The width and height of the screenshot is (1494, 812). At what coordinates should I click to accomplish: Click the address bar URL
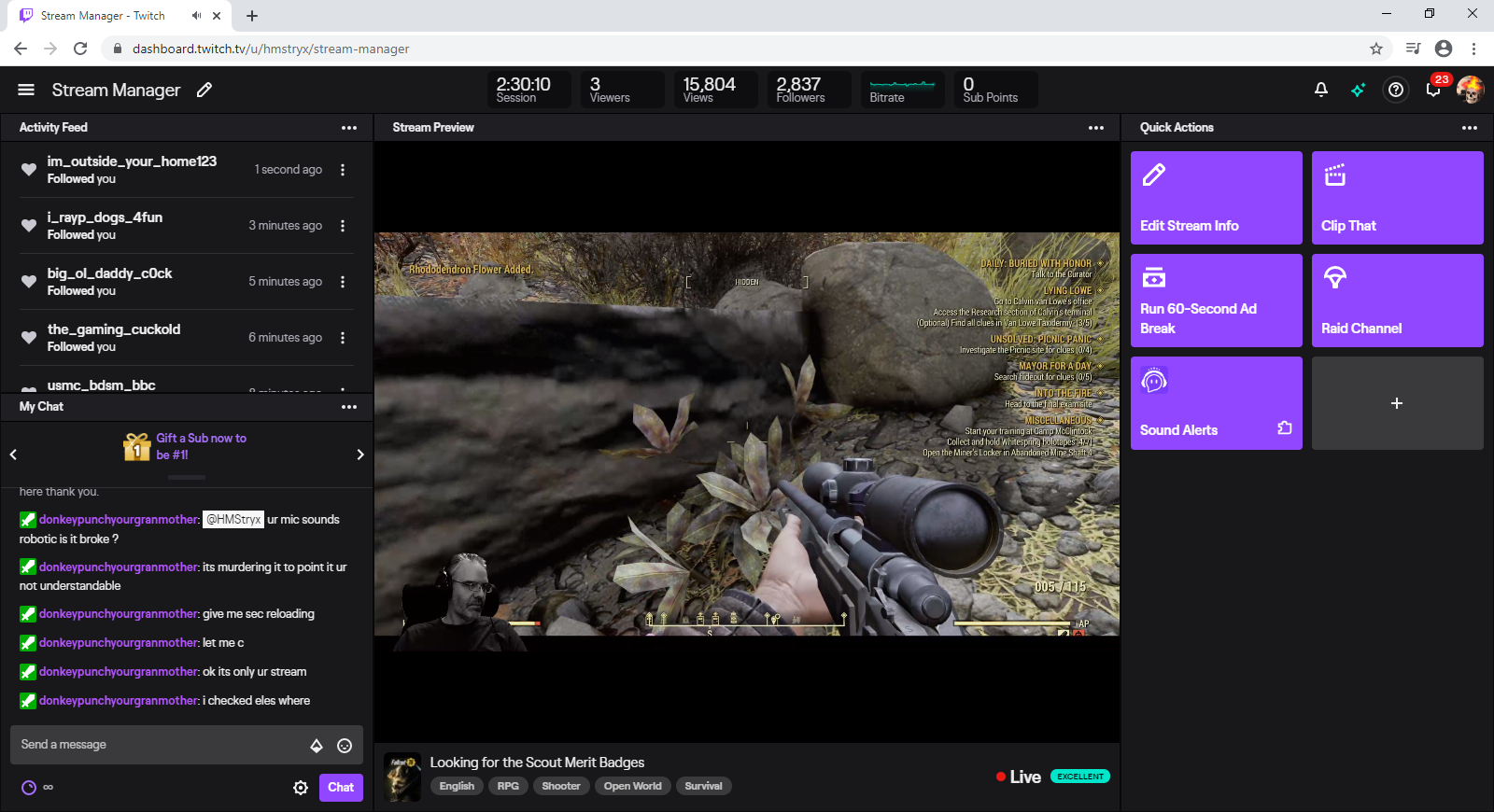coord(271,49)
